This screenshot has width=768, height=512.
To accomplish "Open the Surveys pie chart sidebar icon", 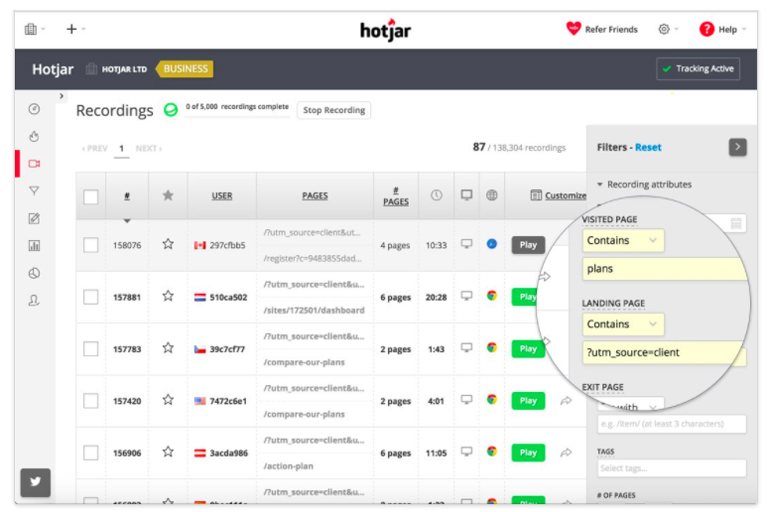I will click(x=34, y=273).
